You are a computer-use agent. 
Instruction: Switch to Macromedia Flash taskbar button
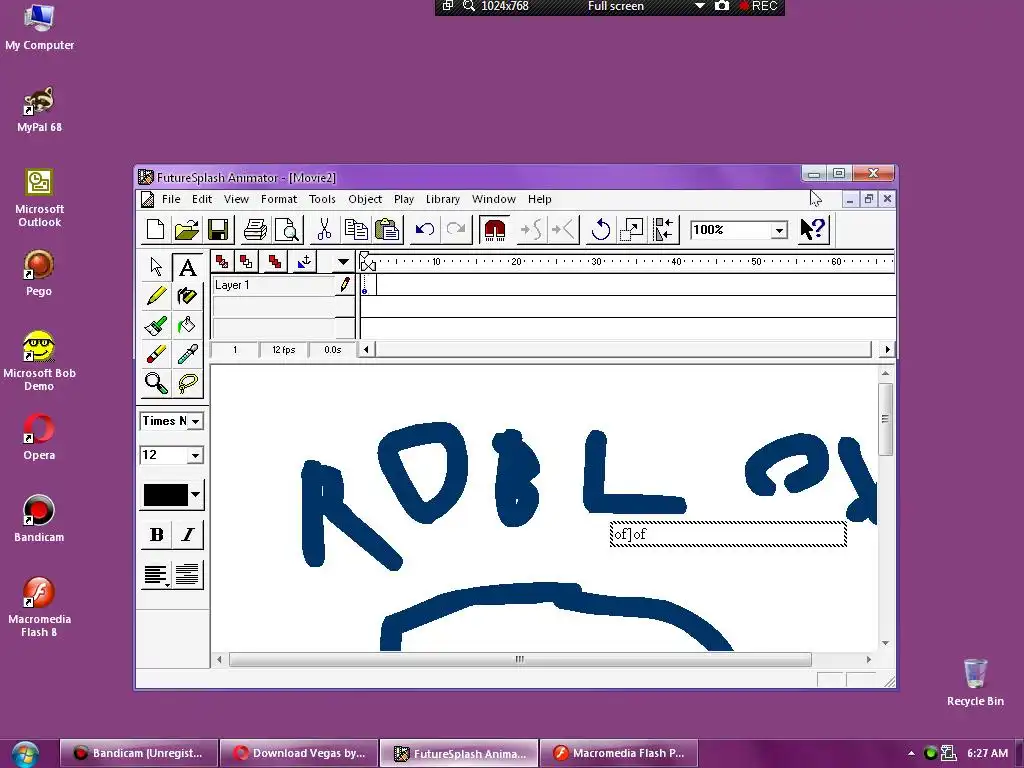click(x=619, y=753)
